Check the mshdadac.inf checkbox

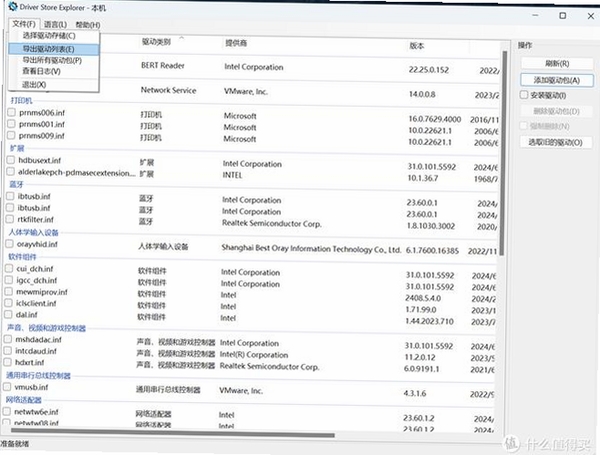click(x=8, y=339)
